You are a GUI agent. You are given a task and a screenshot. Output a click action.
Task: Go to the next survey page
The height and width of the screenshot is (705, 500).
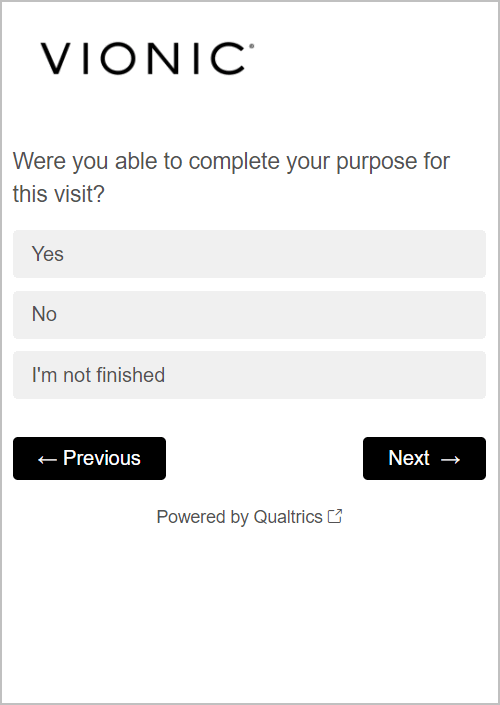click(424, 459)
